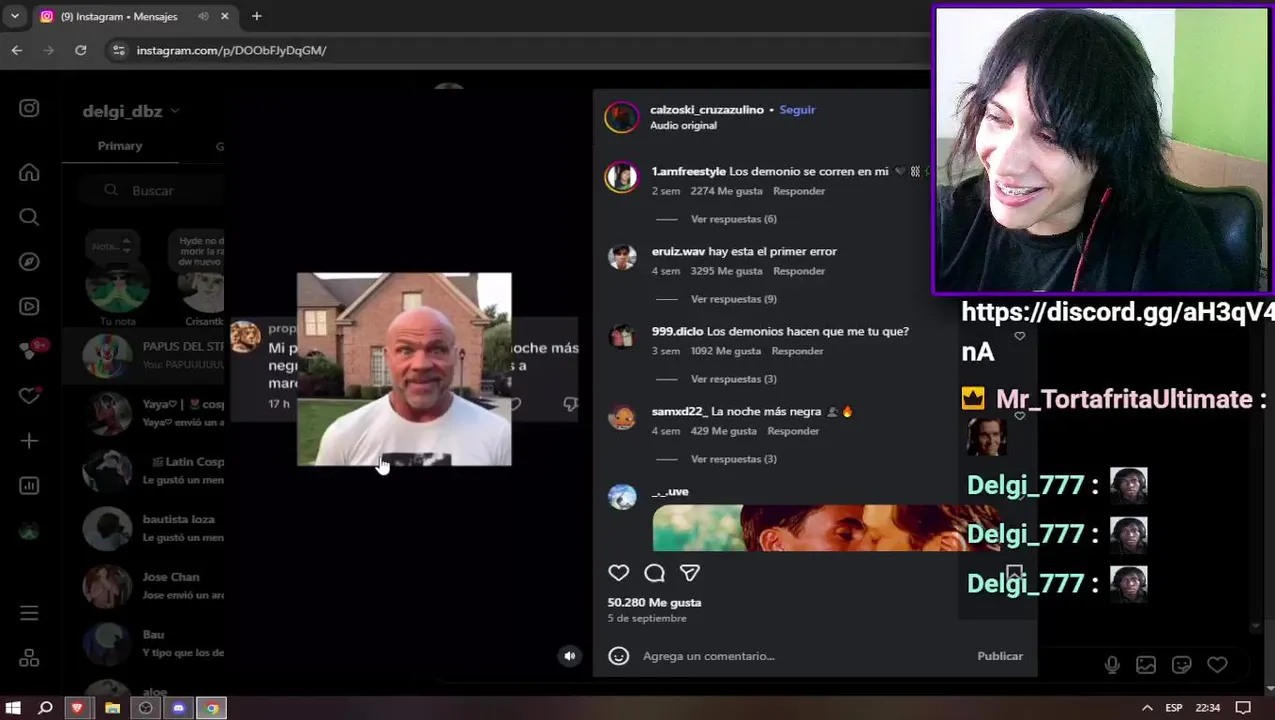Click the comment bubble icon under post
This screenshot has width=1275, height=720.
click(x=655, y=573)
